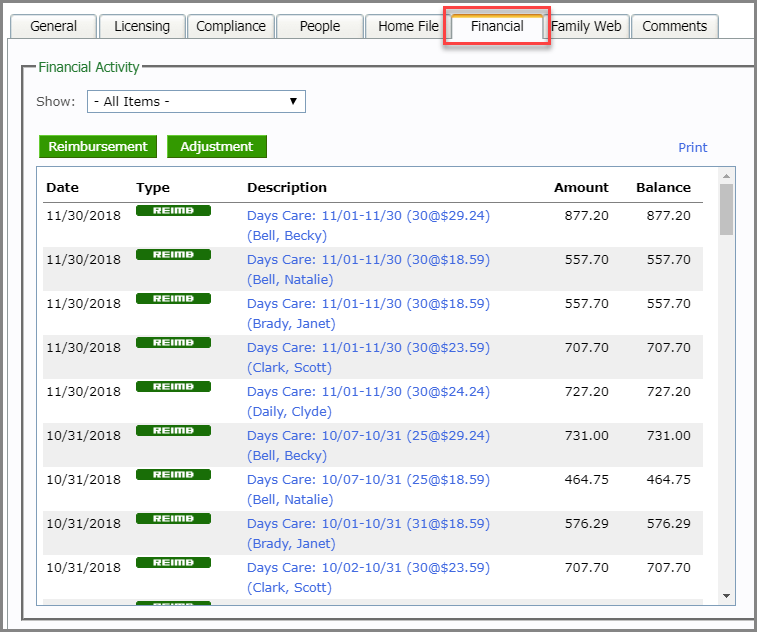Click REIMB badge for 11/30 Bell, Becky row
The image size is (757, 632).
[173, 211]
